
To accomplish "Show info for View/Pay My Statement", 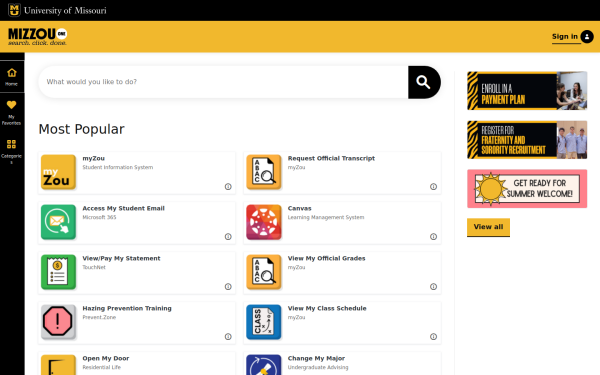I will click(x=228, y=287).
